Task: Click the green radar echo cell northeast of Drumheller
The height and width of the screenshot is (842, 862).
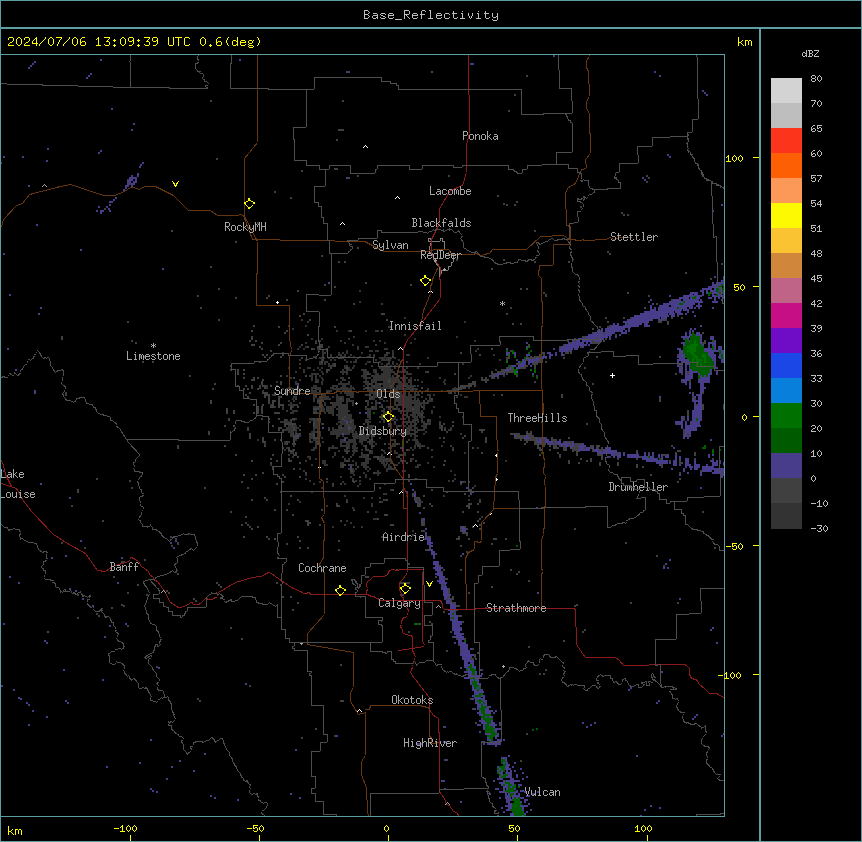Action: tap(697, 353)
